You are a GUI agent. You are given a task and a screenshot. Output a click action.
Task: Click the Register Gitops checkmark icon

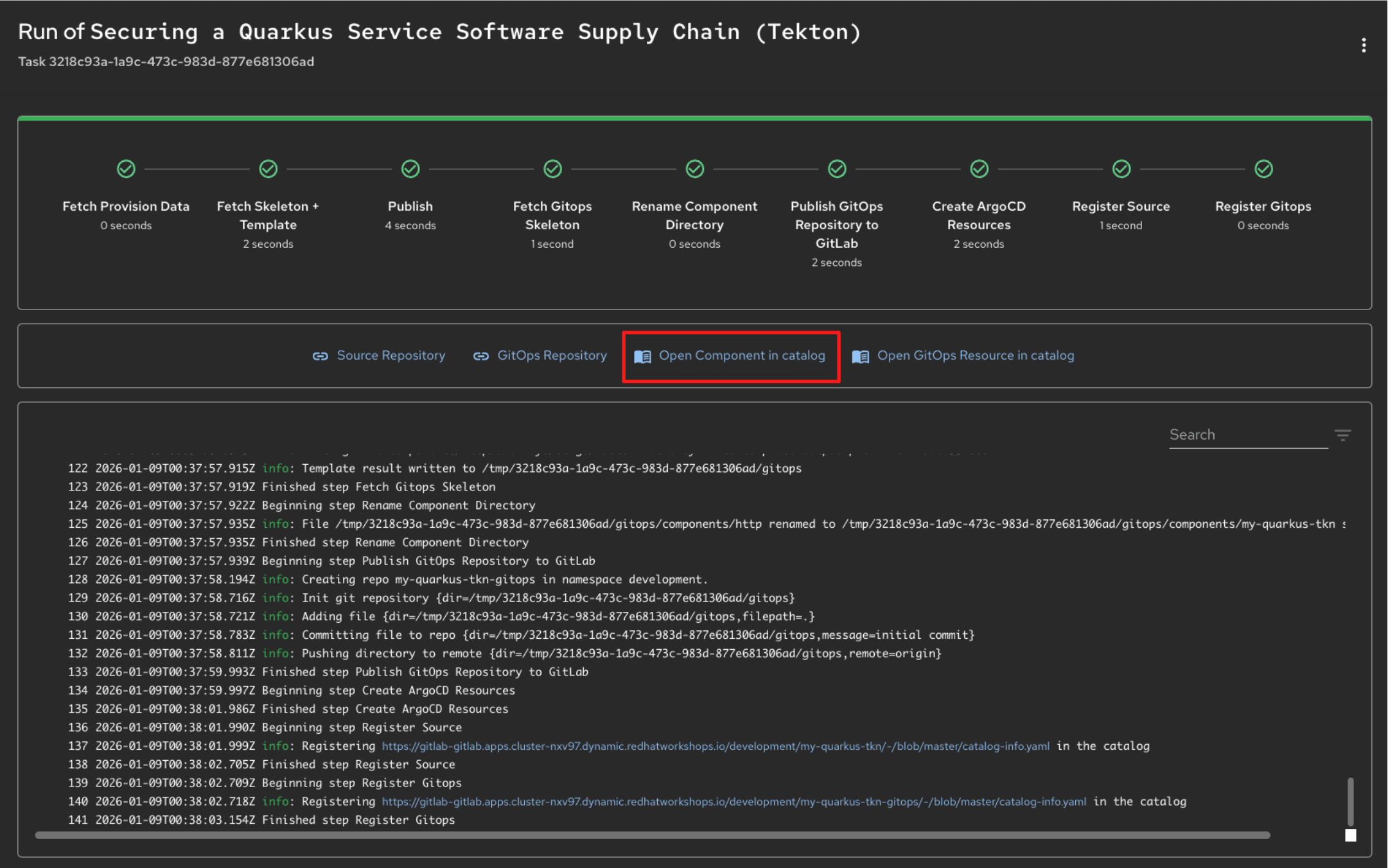point(1263,169)
